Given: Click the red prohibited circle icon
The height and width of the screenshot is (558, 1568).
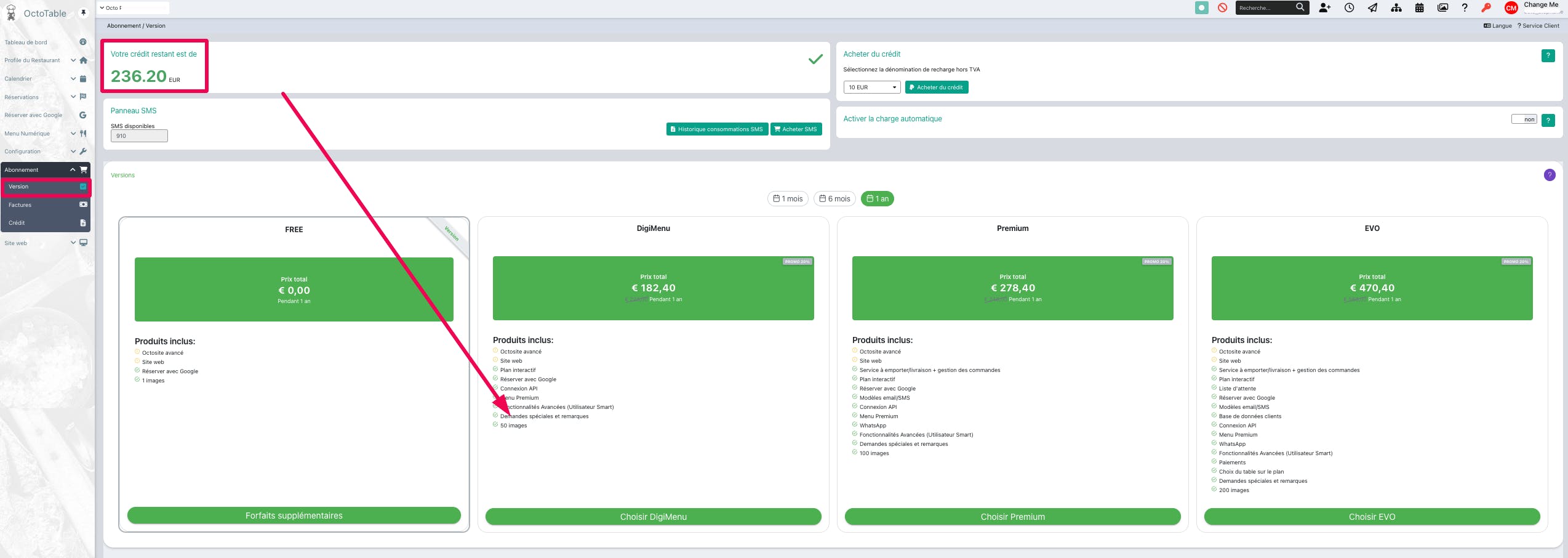Looking at the screenshot, I should 1222,7.
